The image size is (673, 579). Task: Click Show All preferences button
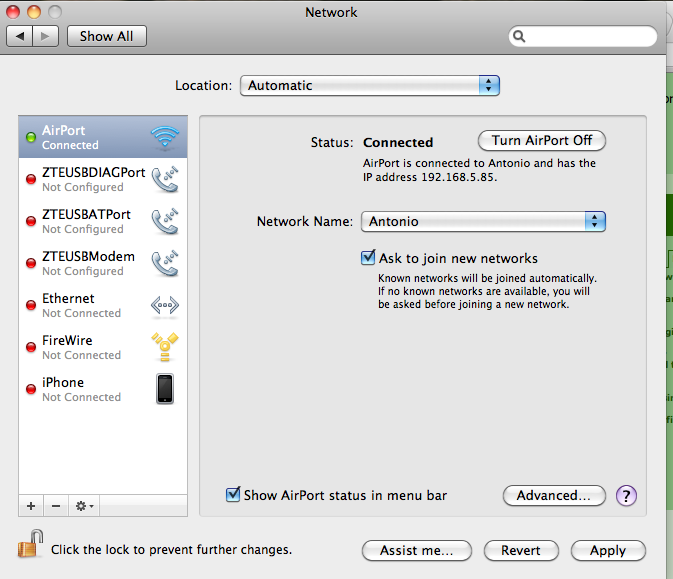click(x=106, y=36)
